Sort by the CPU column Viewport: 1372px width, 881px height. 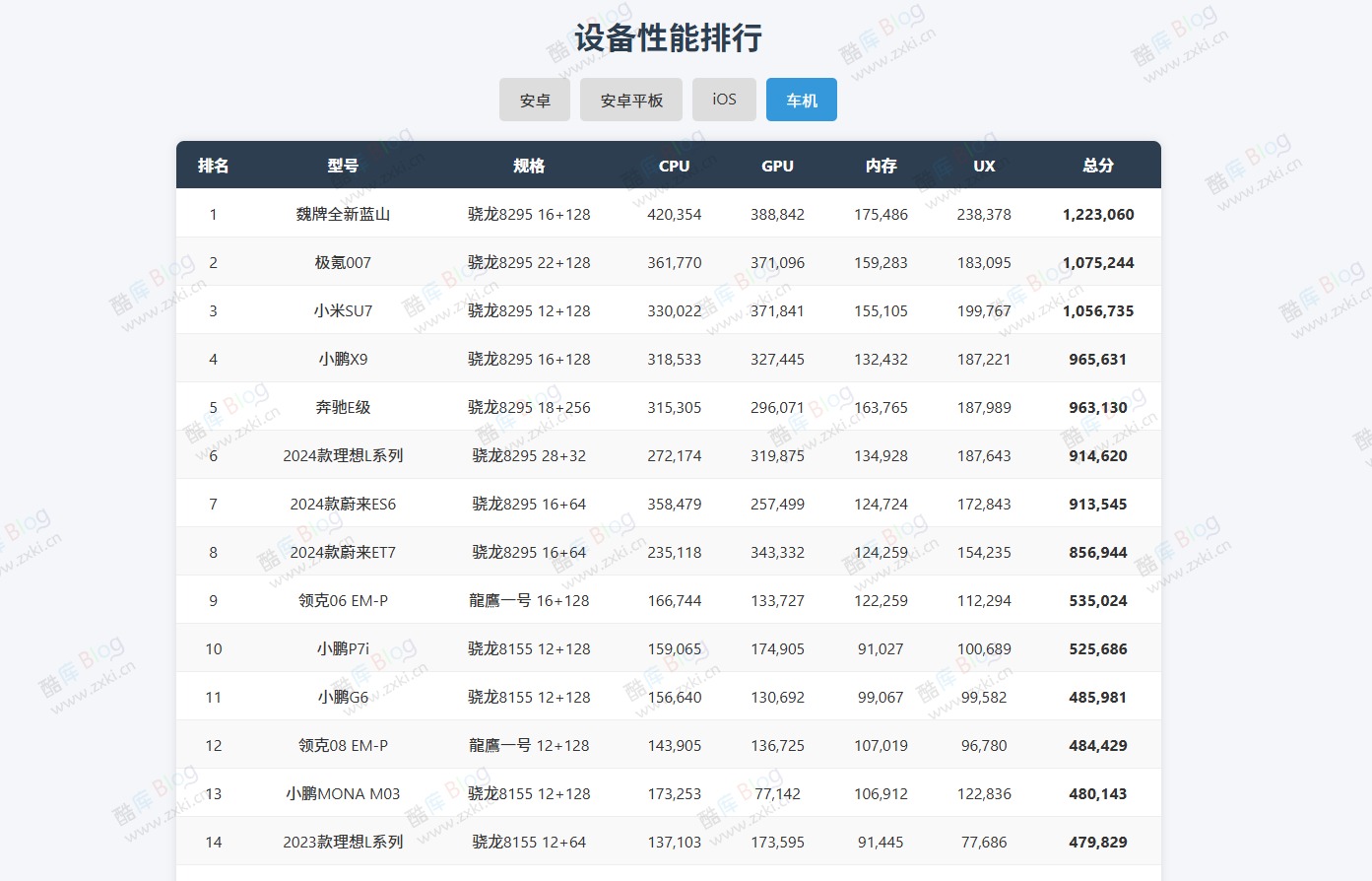click(674, 166)
